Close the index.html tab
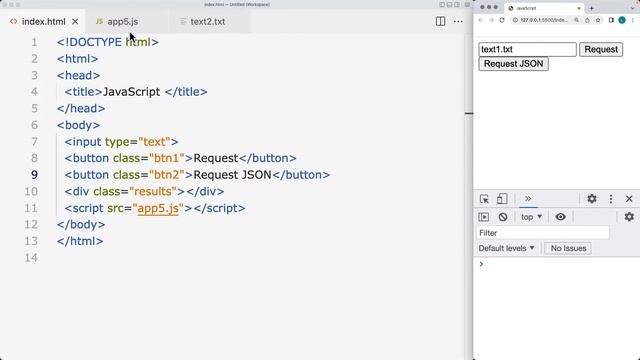 75,22
